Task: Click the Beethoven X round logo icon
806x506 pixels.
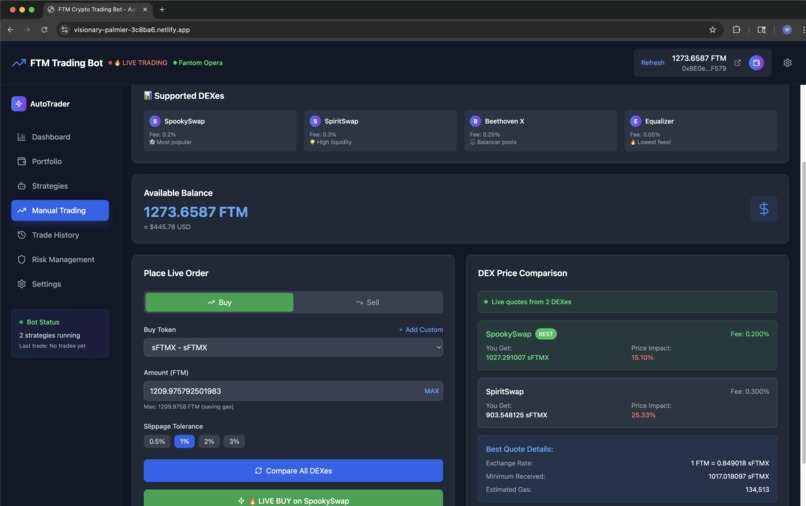Action: click(x=475, y=121)
